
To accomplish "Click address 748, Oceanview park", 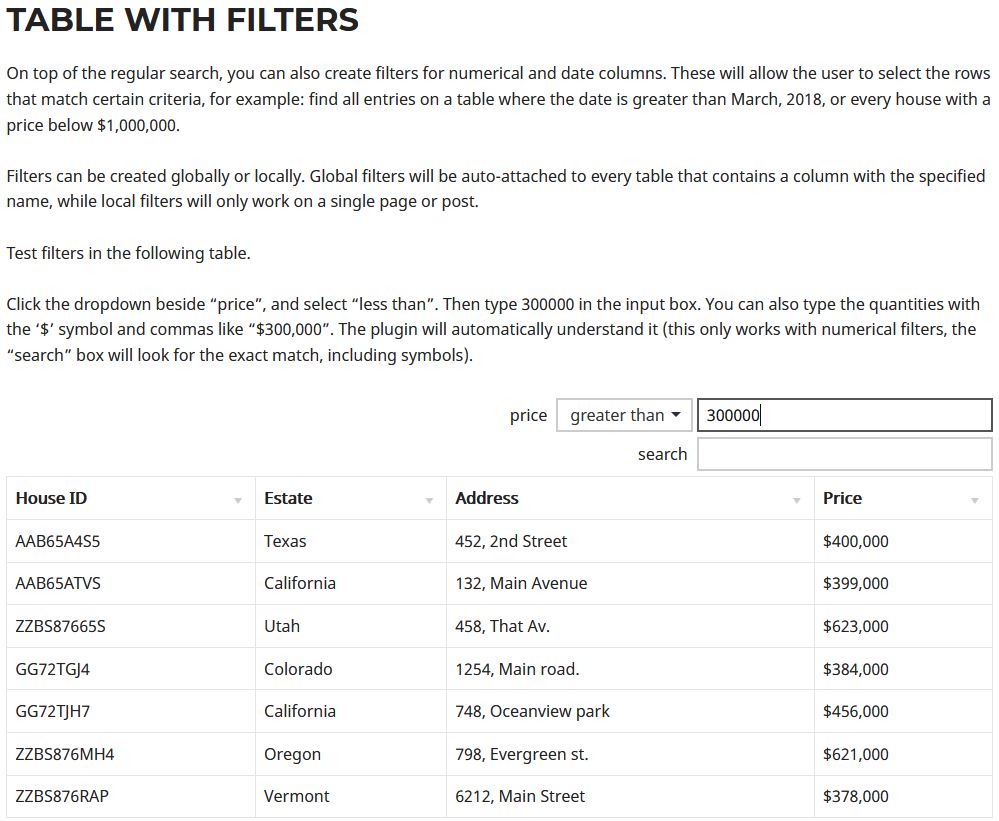I will (x=532, y=711).
